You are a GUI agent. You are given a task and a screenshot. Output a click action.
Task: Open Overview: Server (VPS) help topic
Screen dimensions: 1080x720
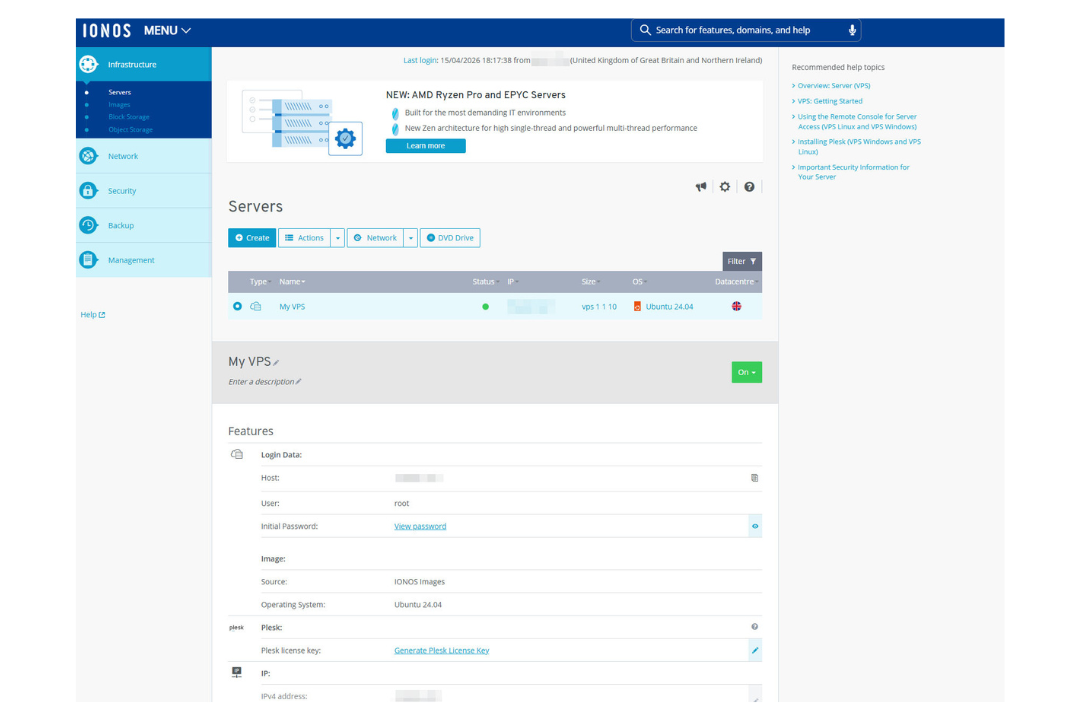click(x=833, y=86)
